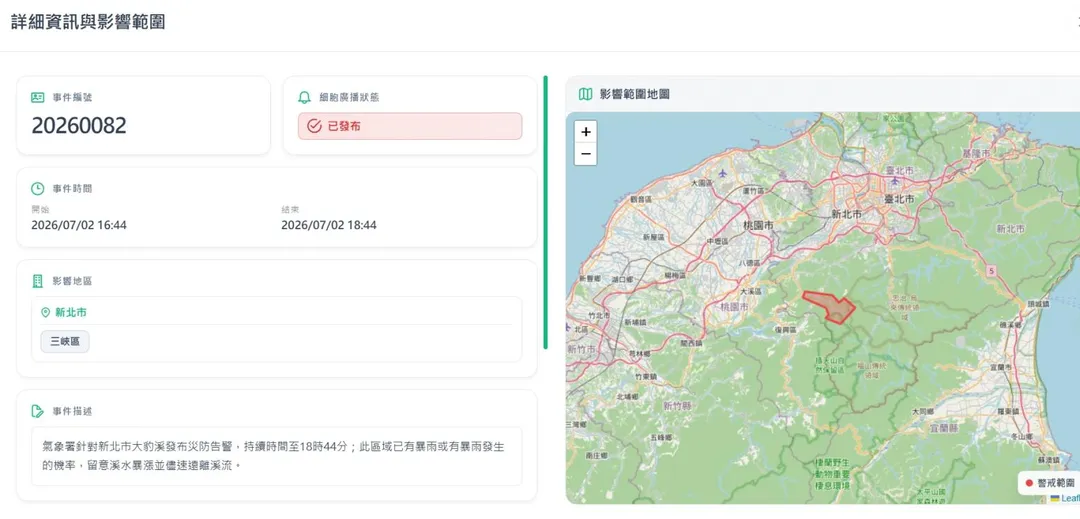Click the building icon beside 影響地區
Viewport: 1080px width, 519px height.
[38, 281]
